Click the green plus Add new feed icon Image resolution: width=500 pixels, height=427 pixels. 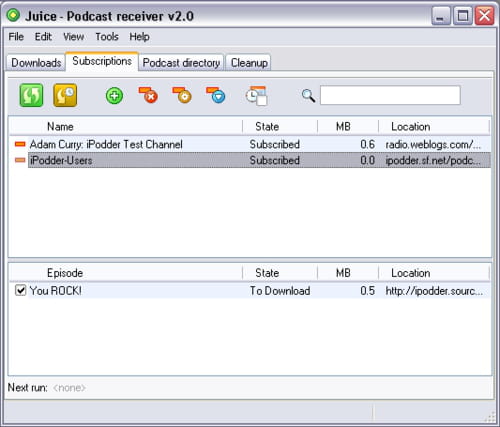pos(114,96)
